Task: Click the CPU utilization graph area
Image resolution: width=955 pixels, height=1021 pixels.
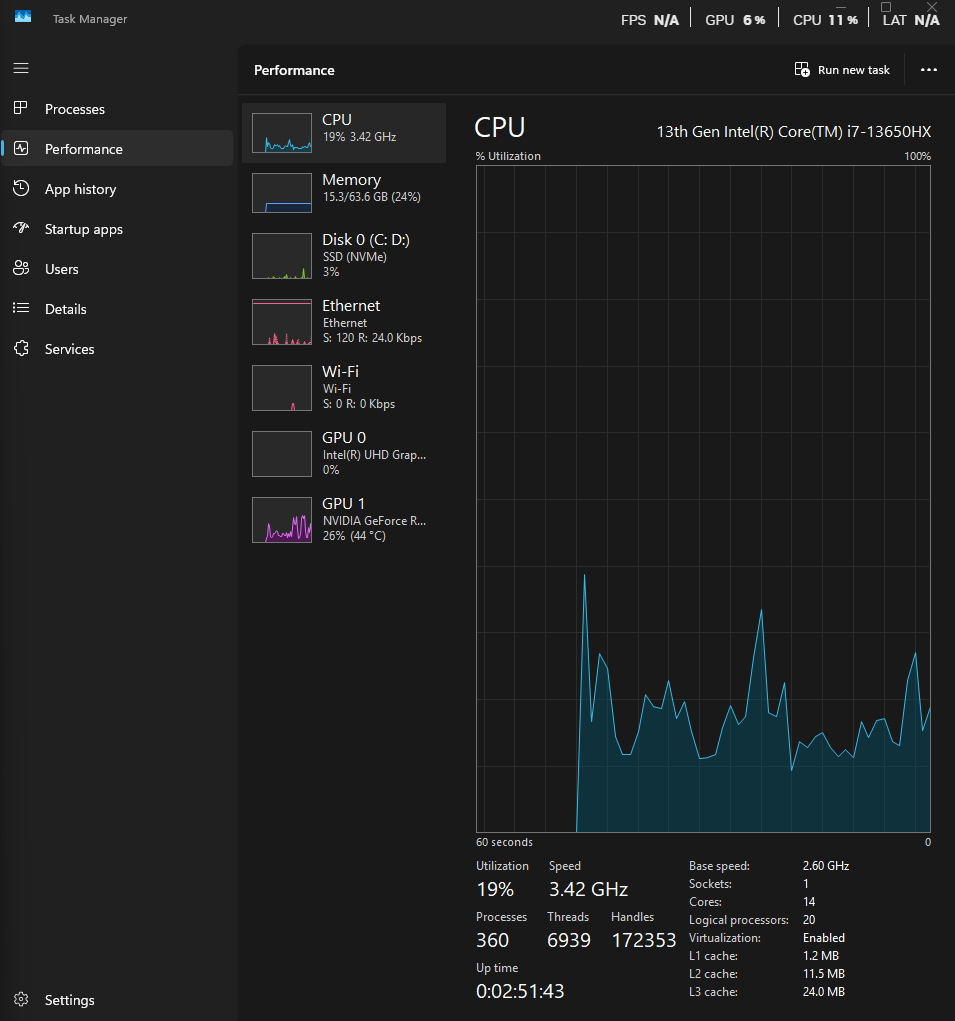Action: coord(703,499)
